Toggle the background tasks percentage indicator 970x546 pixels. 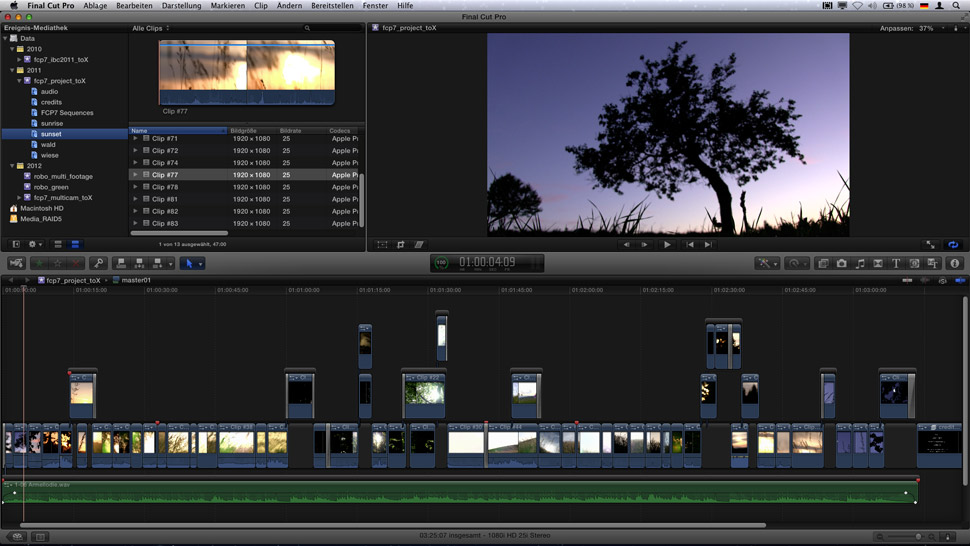point(442,263)
